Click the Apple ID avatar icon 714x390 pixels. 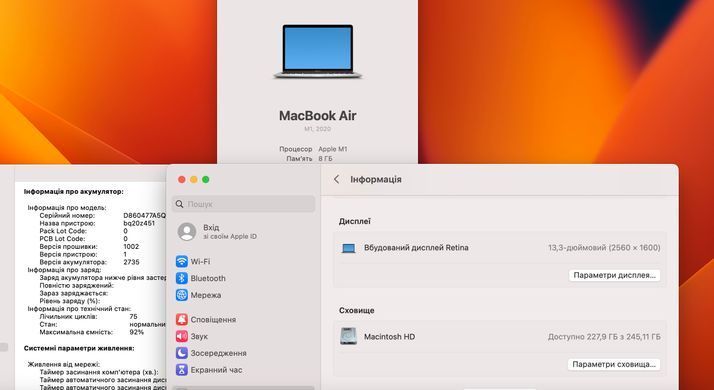187,231
